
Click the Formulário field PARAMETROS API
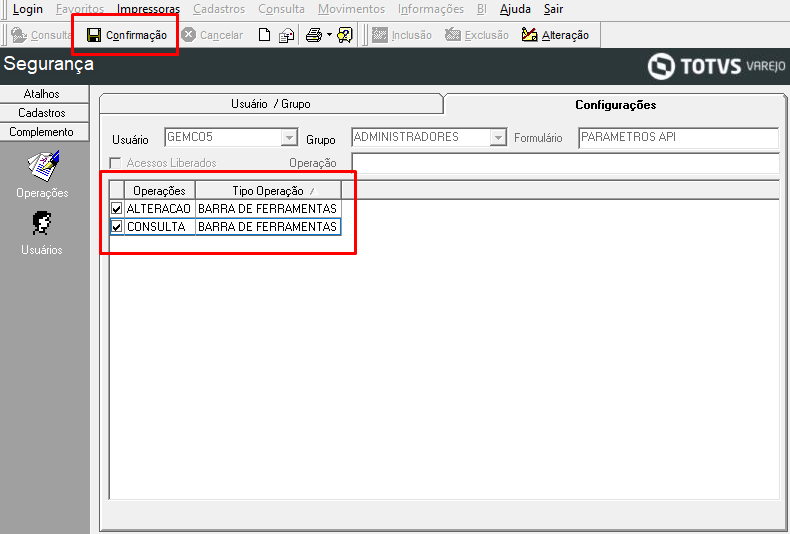click(678, 137)
